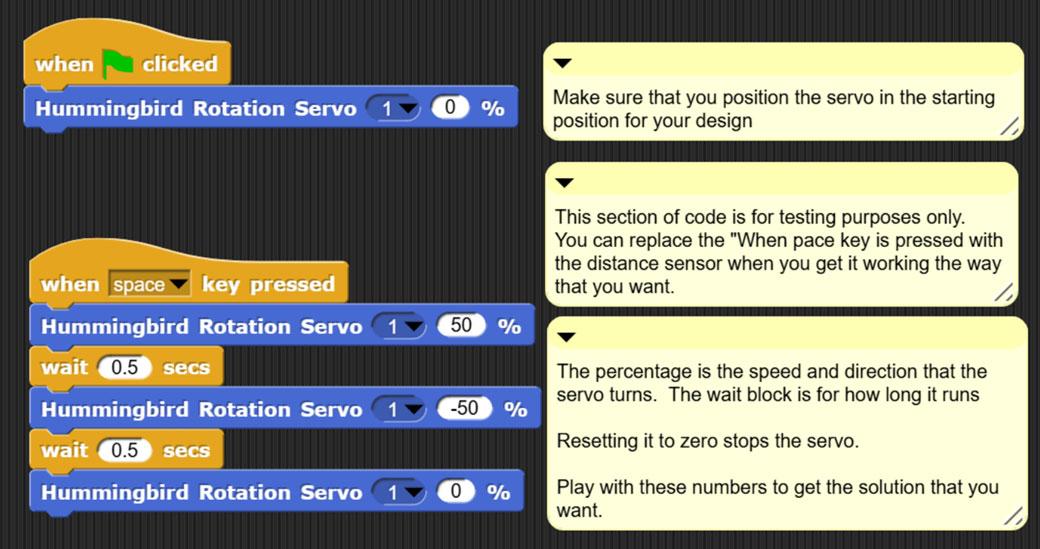Image resolution: width=1040 pixels, height=549 pixels.
Task: Click the 0 percent field in final servo block
Action: [x=456, y=493]
